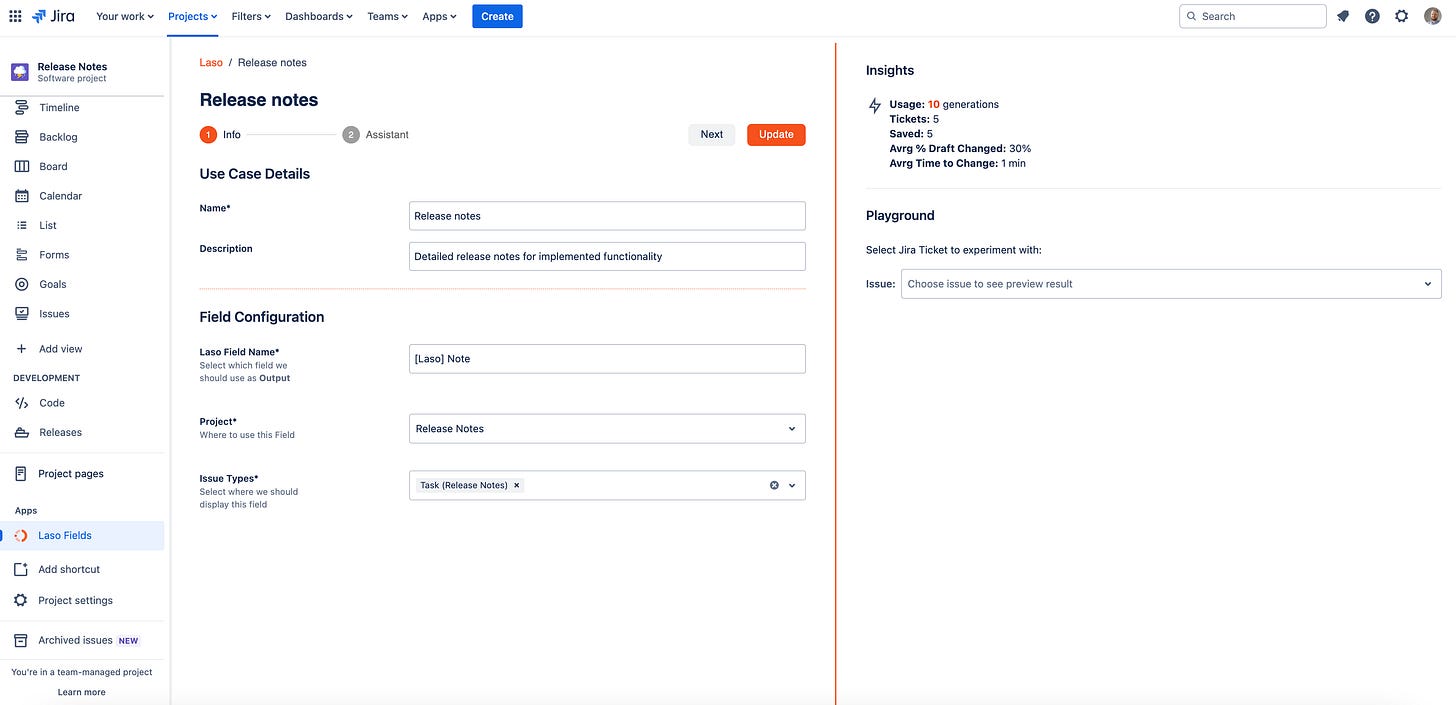Click the plus icon beside Add view

(x=21, y=349)
